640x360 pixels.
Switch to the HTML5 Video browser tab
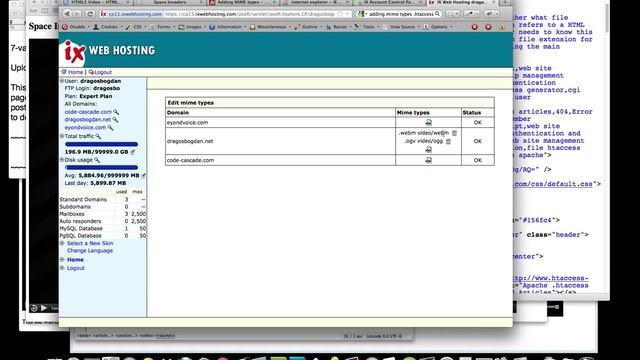96,2
